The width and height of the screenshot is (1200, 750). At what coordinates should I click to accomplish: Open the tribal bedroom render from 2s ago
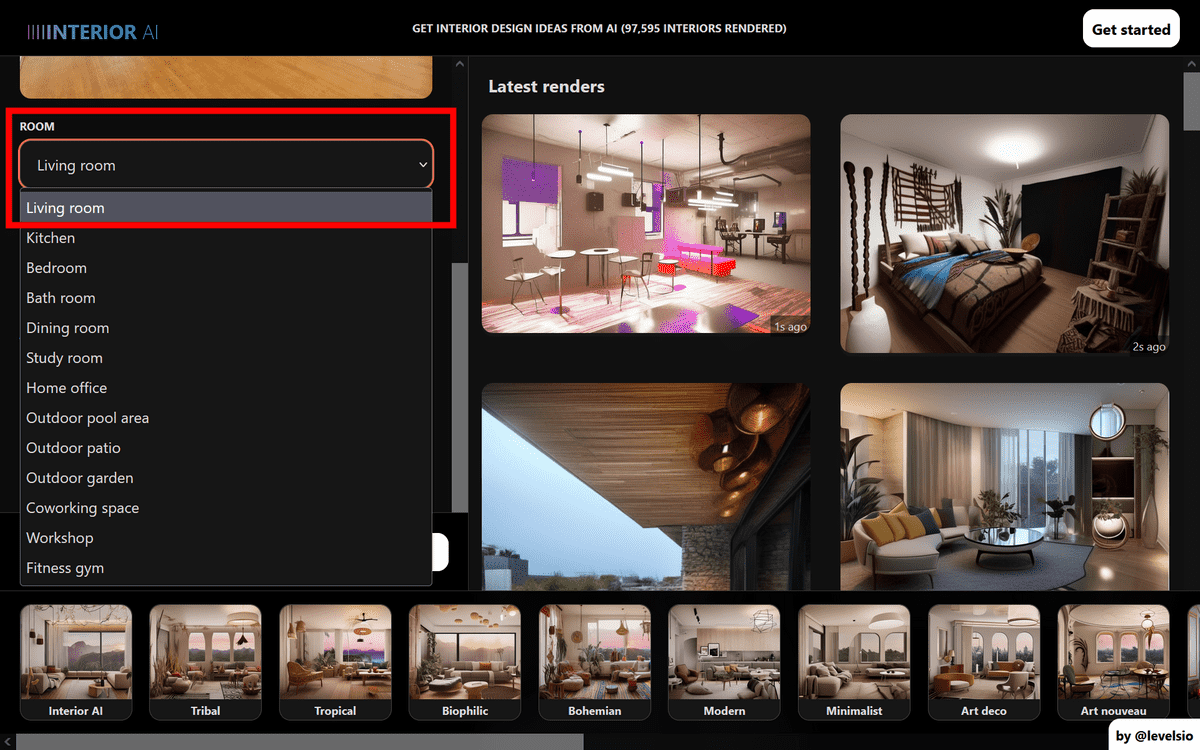click(1004, 233)
